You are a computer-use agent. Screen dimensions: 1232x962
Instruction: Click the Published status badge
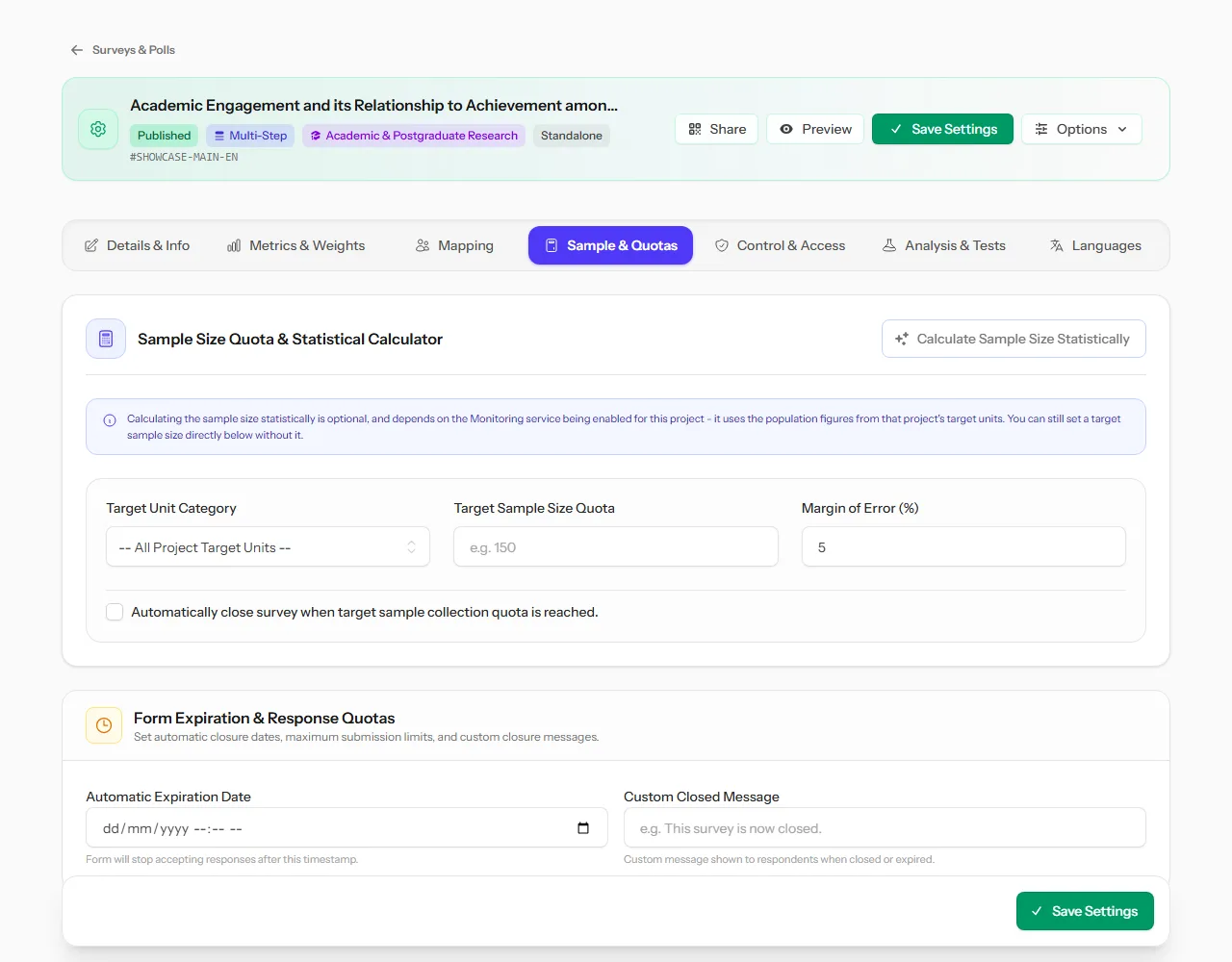click(x=164, y=136)
